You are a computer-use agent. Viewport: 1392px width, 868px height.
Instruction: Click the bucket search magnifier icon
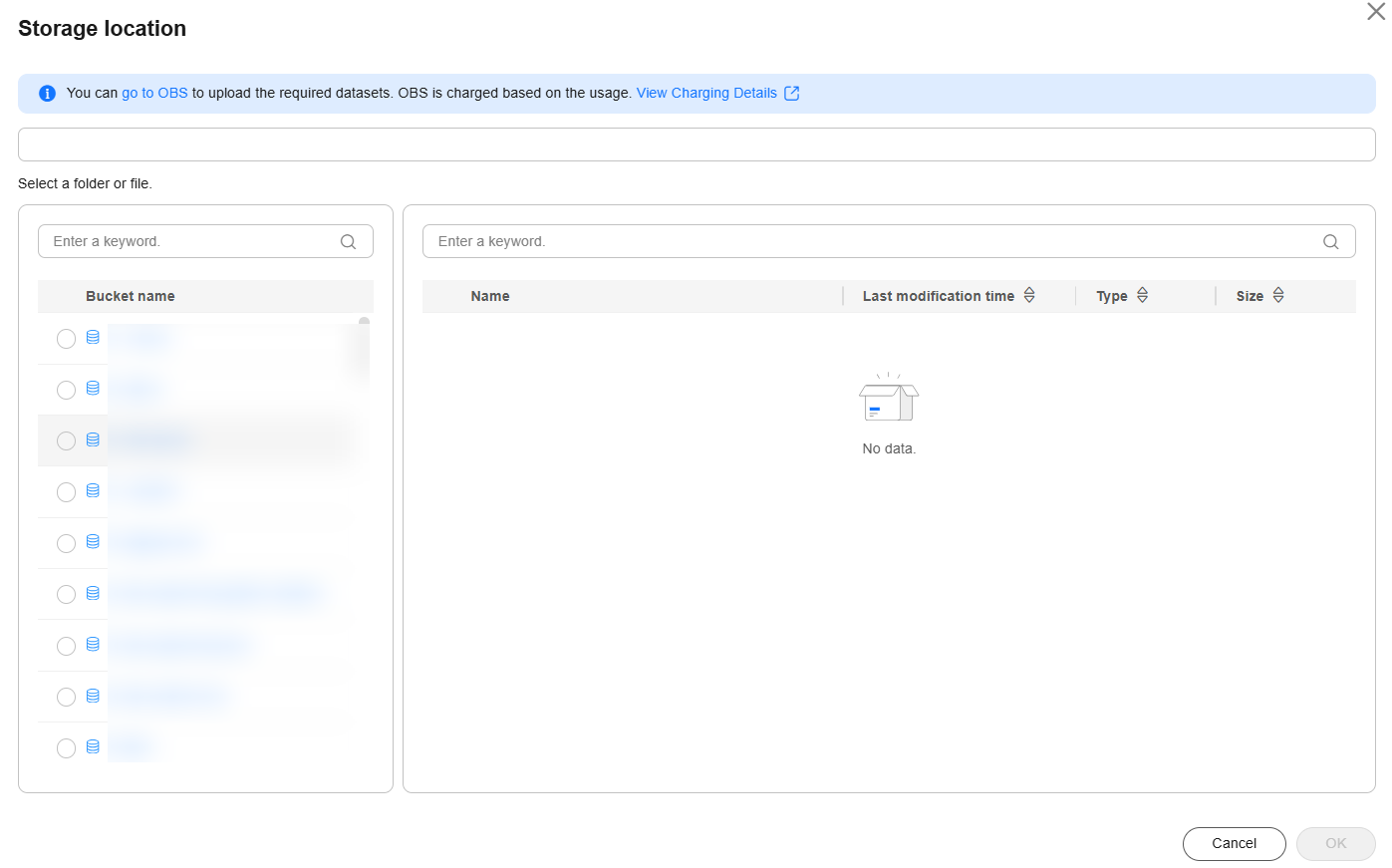(348, 241)
